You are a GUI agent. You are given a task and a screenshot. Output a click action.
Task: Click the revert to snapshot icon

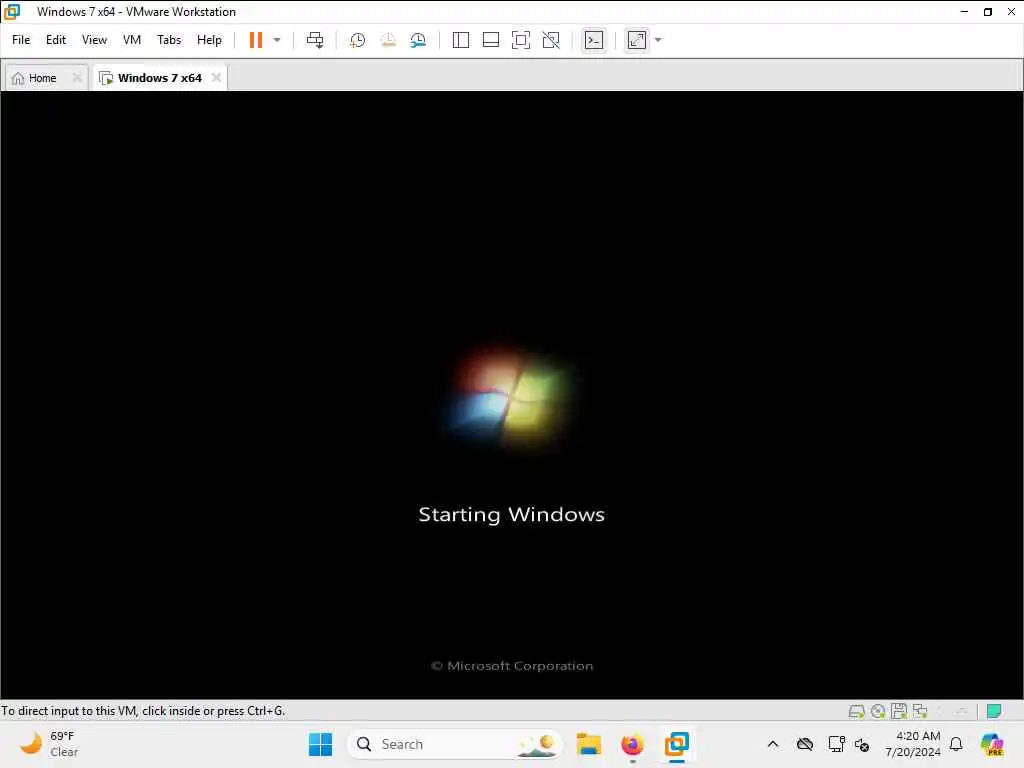pos(388,40)
